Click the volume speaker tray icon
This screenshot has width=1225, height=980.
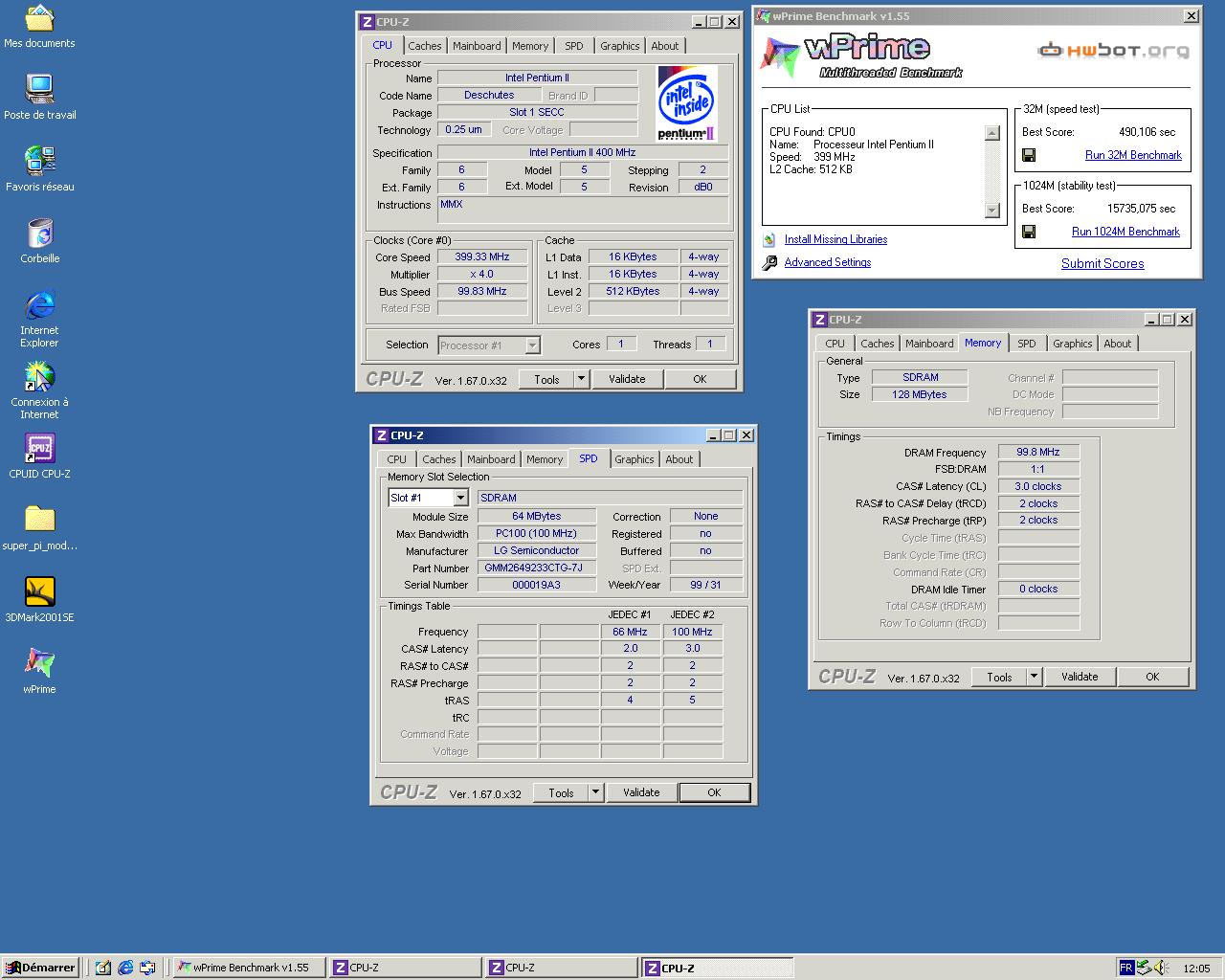(x=1161, y=968)
